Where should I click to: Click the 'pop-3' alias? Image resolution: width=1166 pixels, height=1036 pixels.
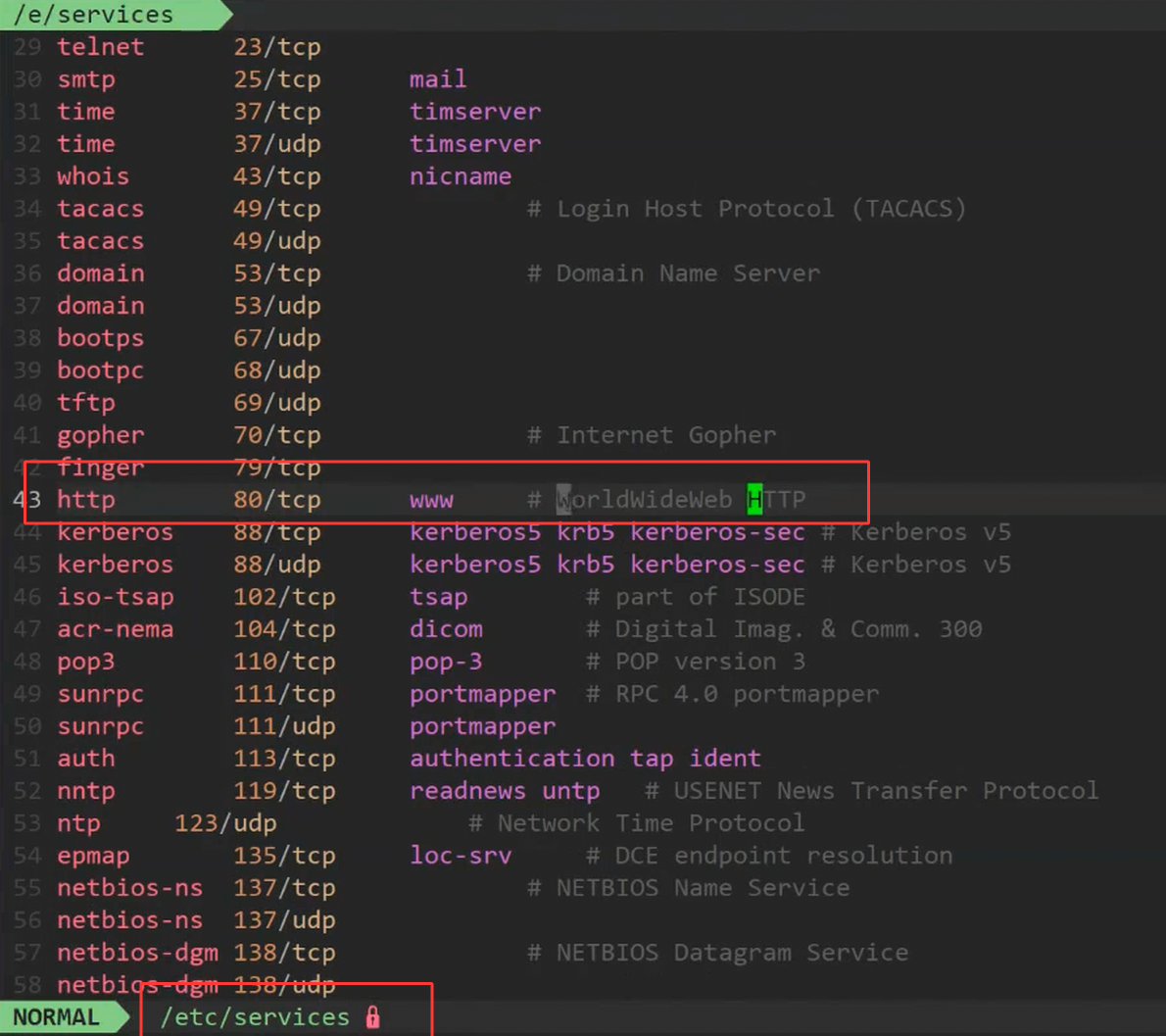point(446,662)
